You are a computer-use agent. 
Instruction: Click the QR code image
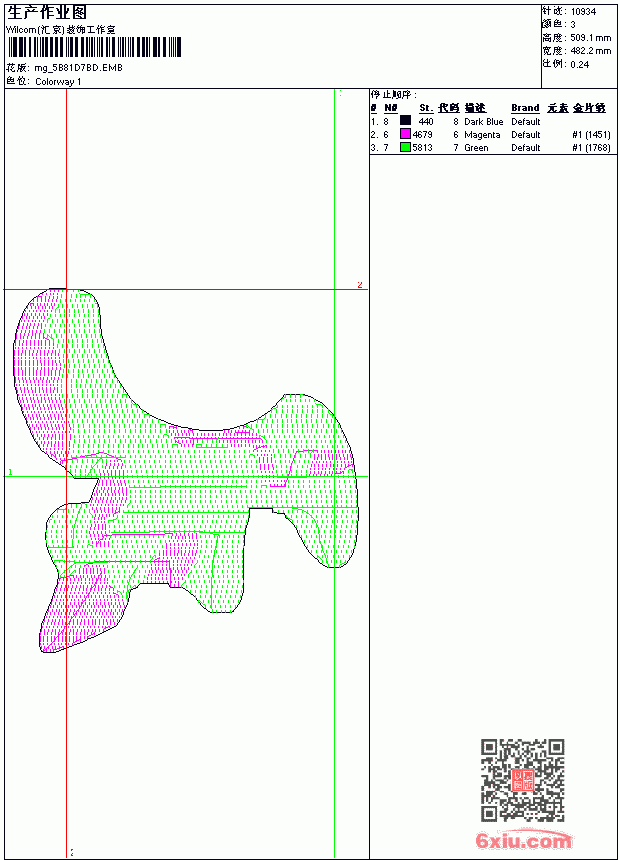click(x=523, y=780)
